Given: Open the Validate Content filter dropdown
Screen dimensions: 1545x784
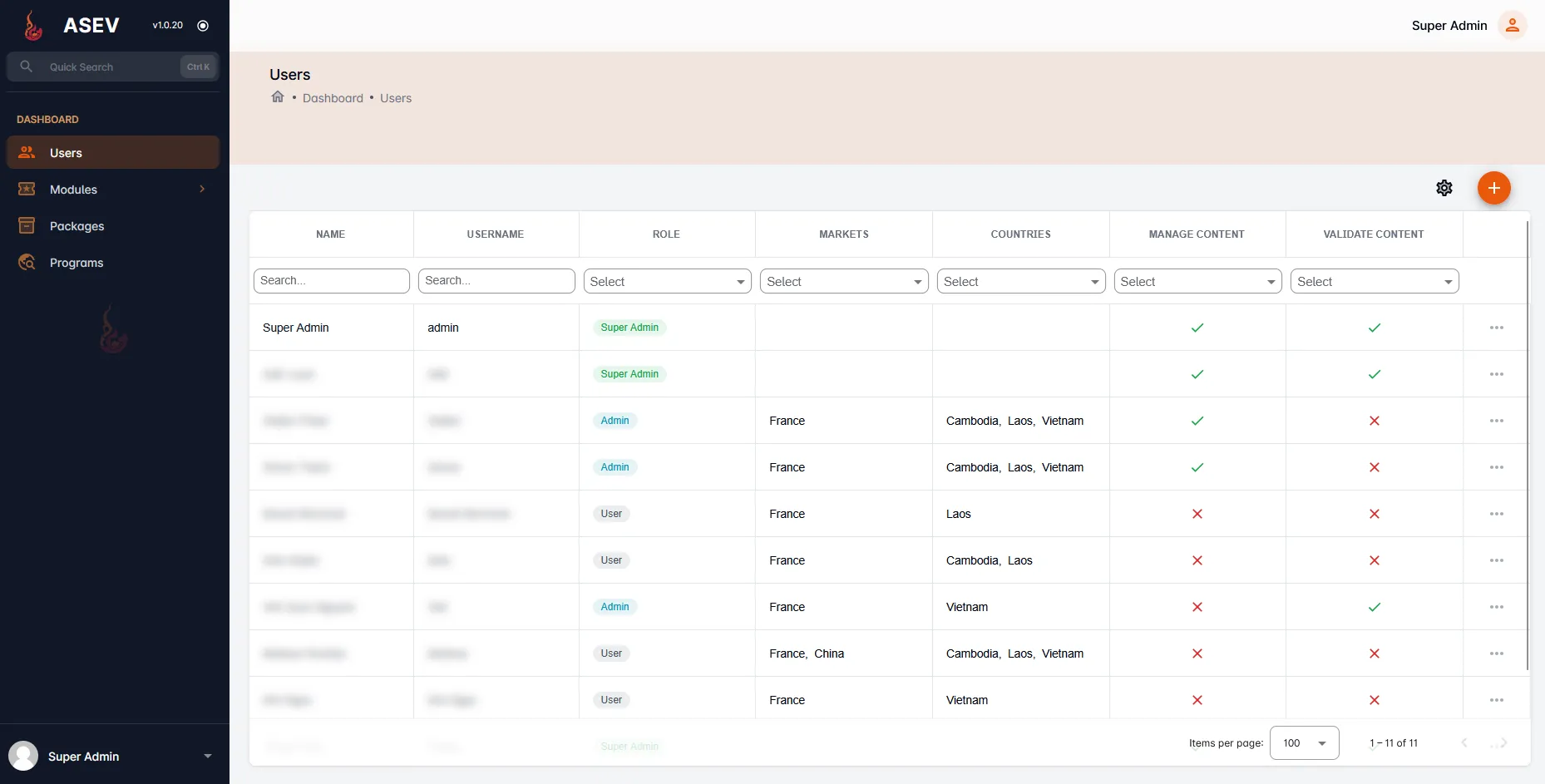Looking at the screenshot, I should pyautogui.click(x=1375, y=281).
